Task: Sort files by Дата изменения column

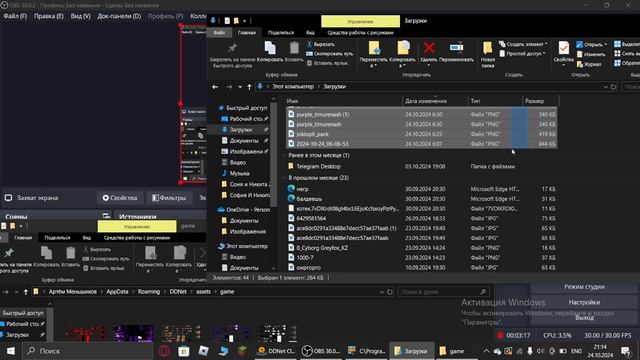Action: (435, 101)
